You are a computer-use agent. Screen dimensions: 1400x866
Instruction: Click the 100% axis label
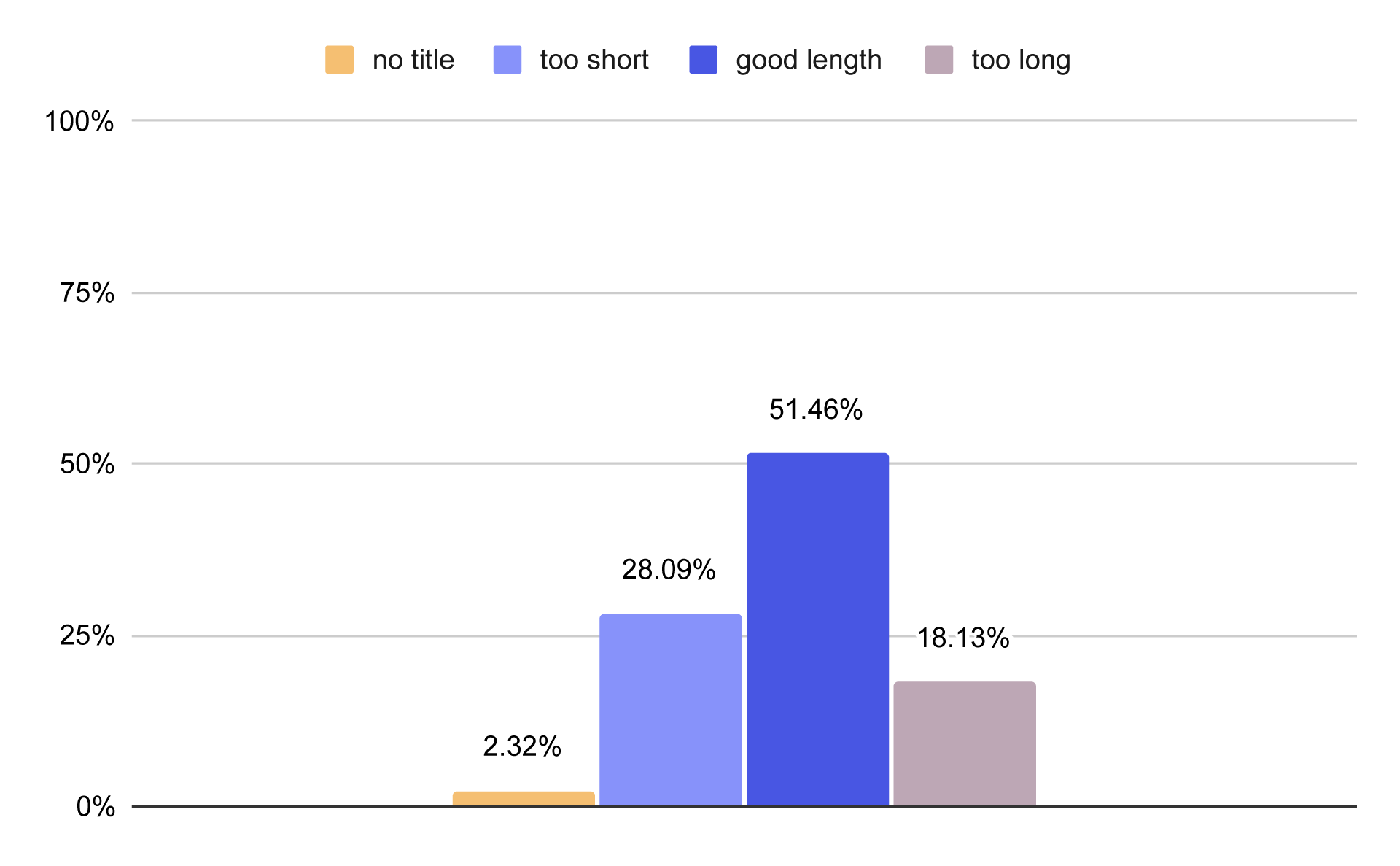pos(79,121)
